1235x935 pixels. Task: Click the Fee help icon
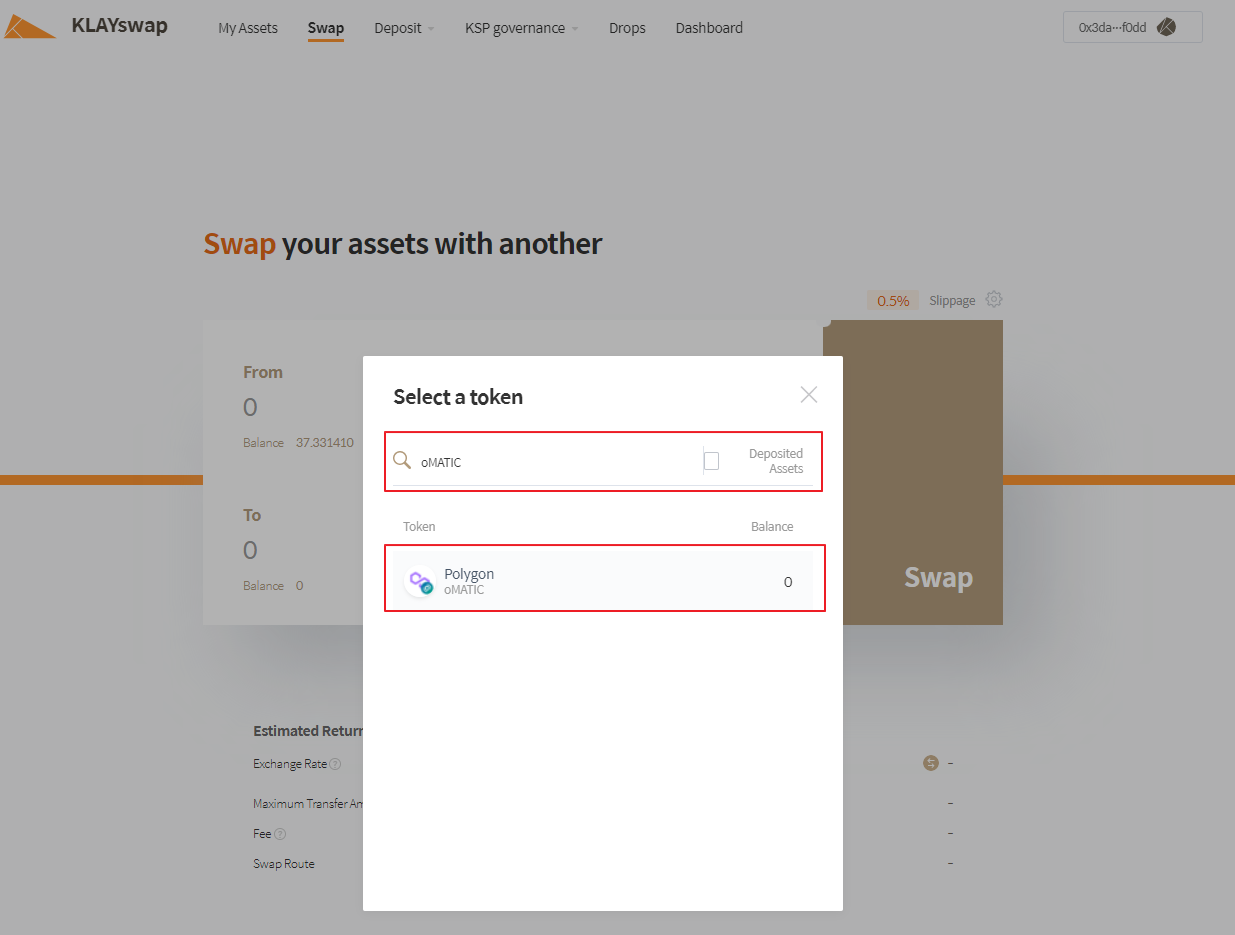(x=280, y=834)
